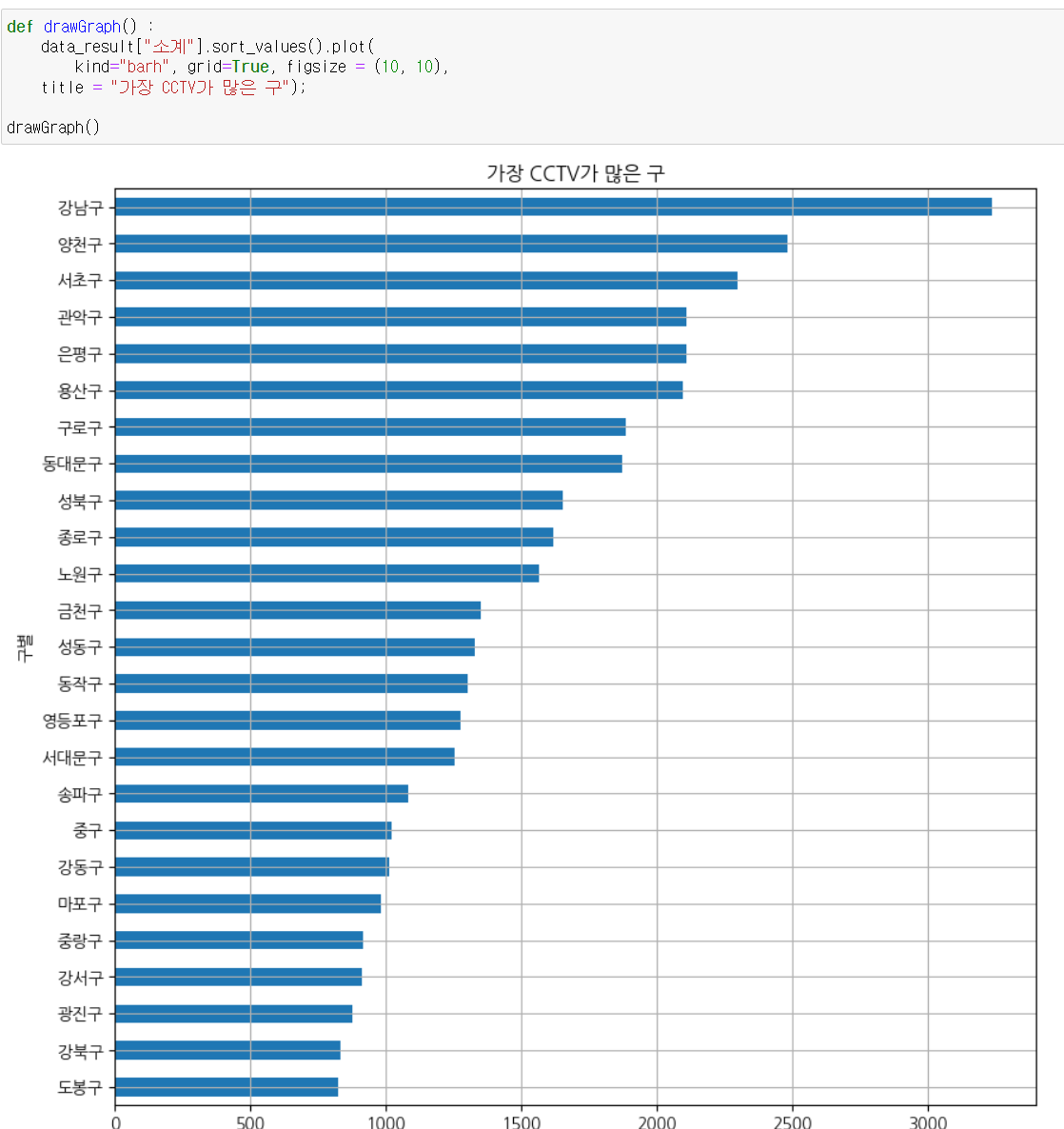Viewport: 1064px width, 1129px height.
Task: Select the 동대문구 axis label
Action: [72, 465]
